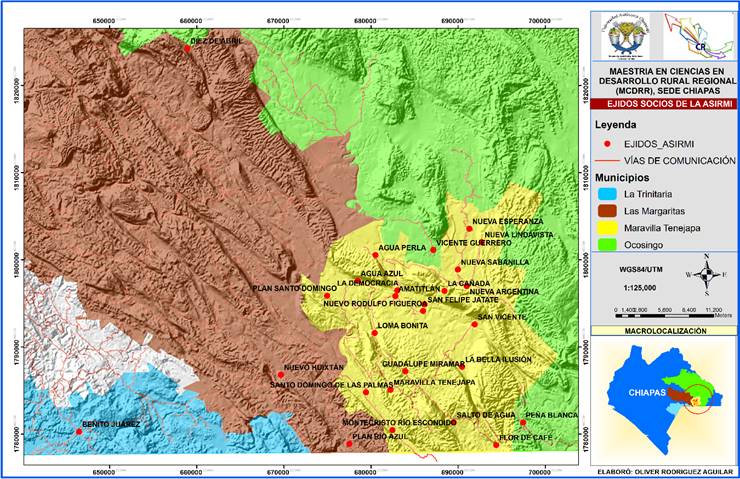Select the Benito Juarez ejido marker

pos(78,432)
